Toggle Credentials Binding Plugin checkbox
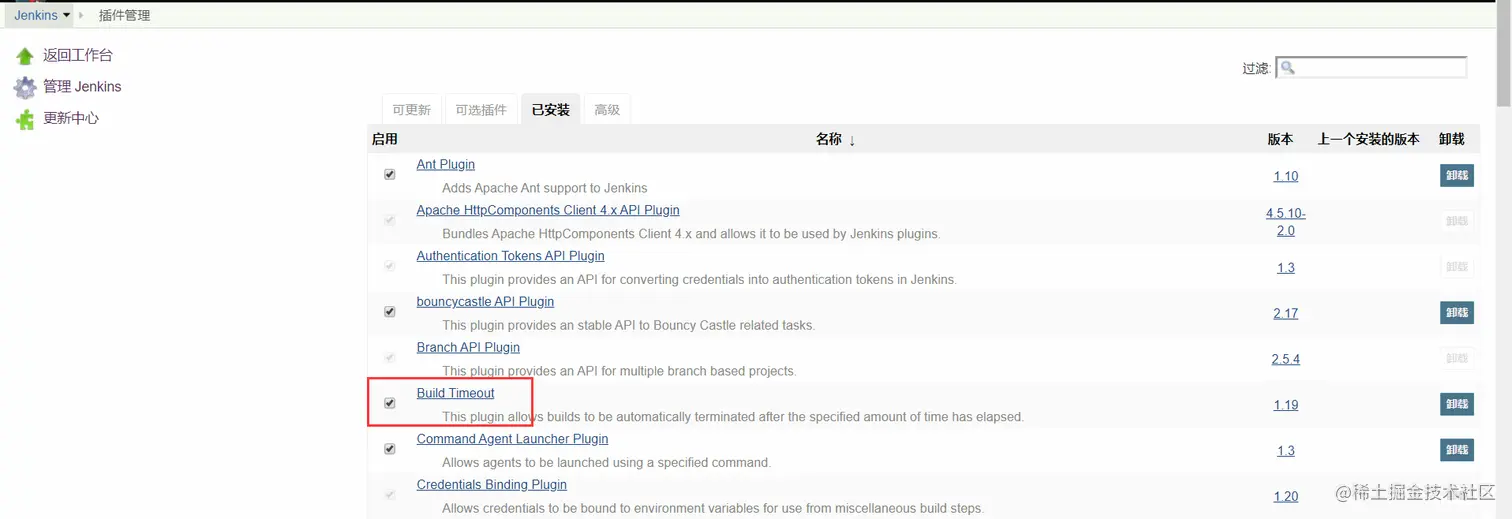1512x519 pixels. point(390,495)
